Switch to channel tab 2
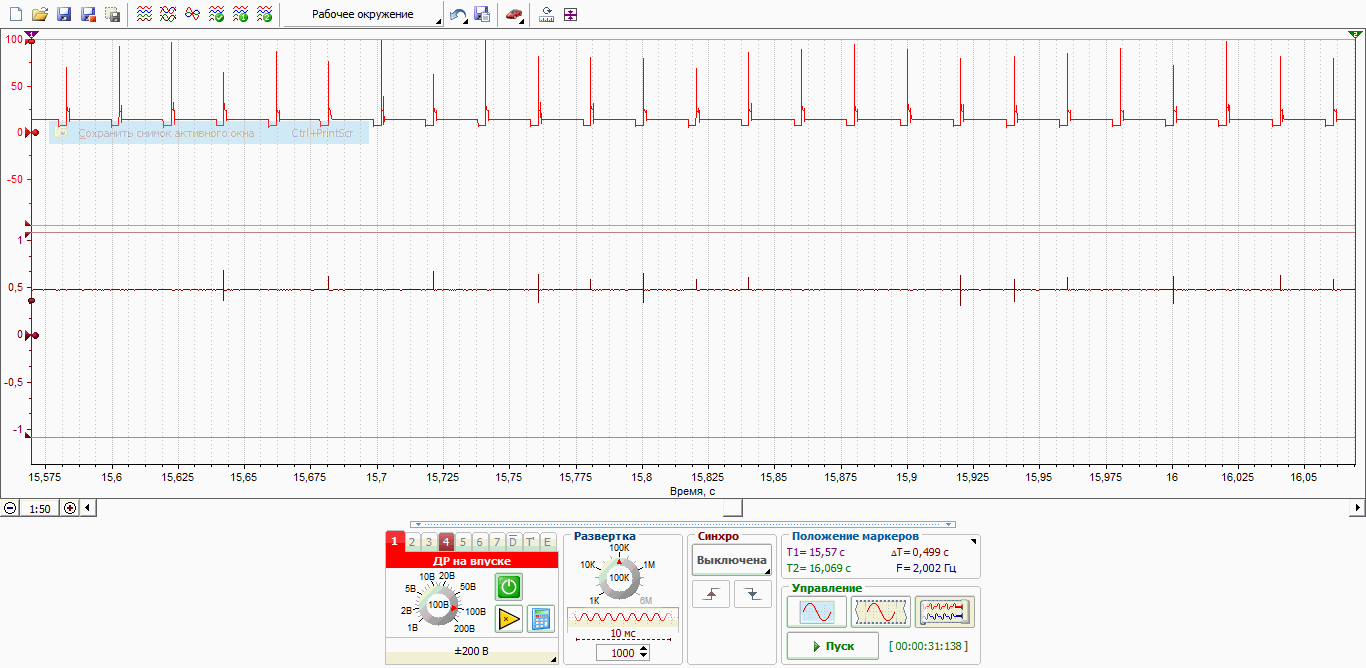This screenshot has height=668, width=1366. (412, 542)
